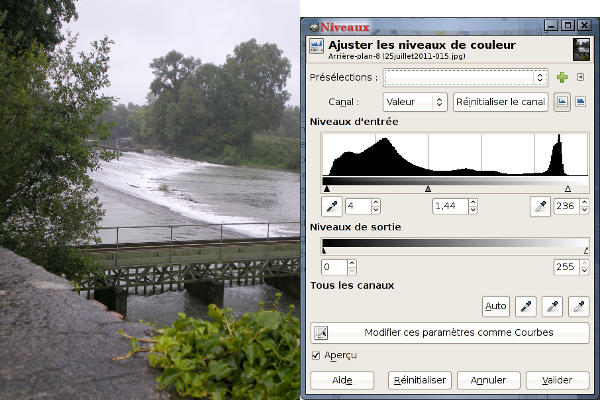Switch to linear histogram view
The width and height of the screenshot is (600, 400).
pos(562,102)
